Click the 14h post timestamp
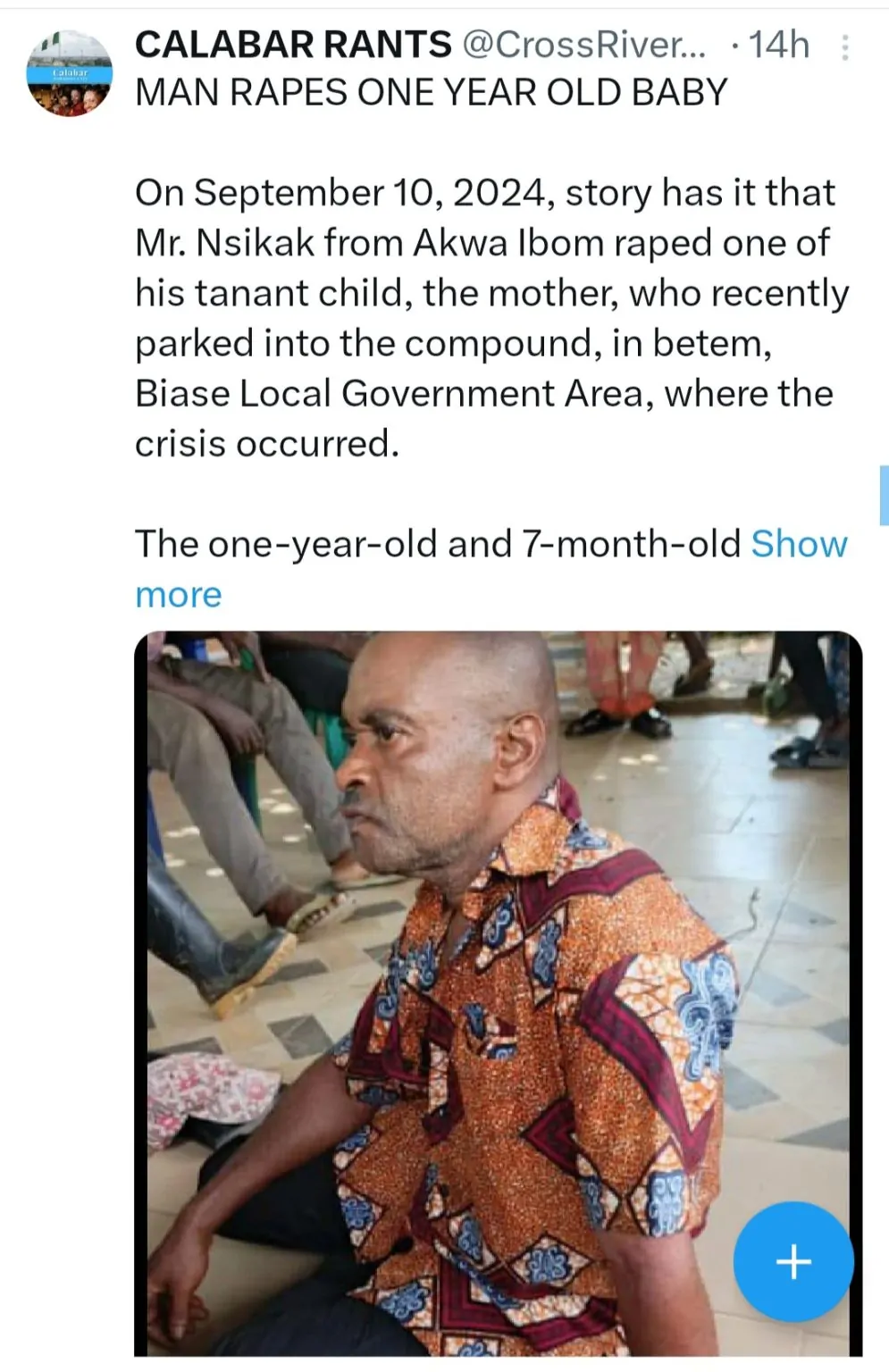 (x=778, y=45)
